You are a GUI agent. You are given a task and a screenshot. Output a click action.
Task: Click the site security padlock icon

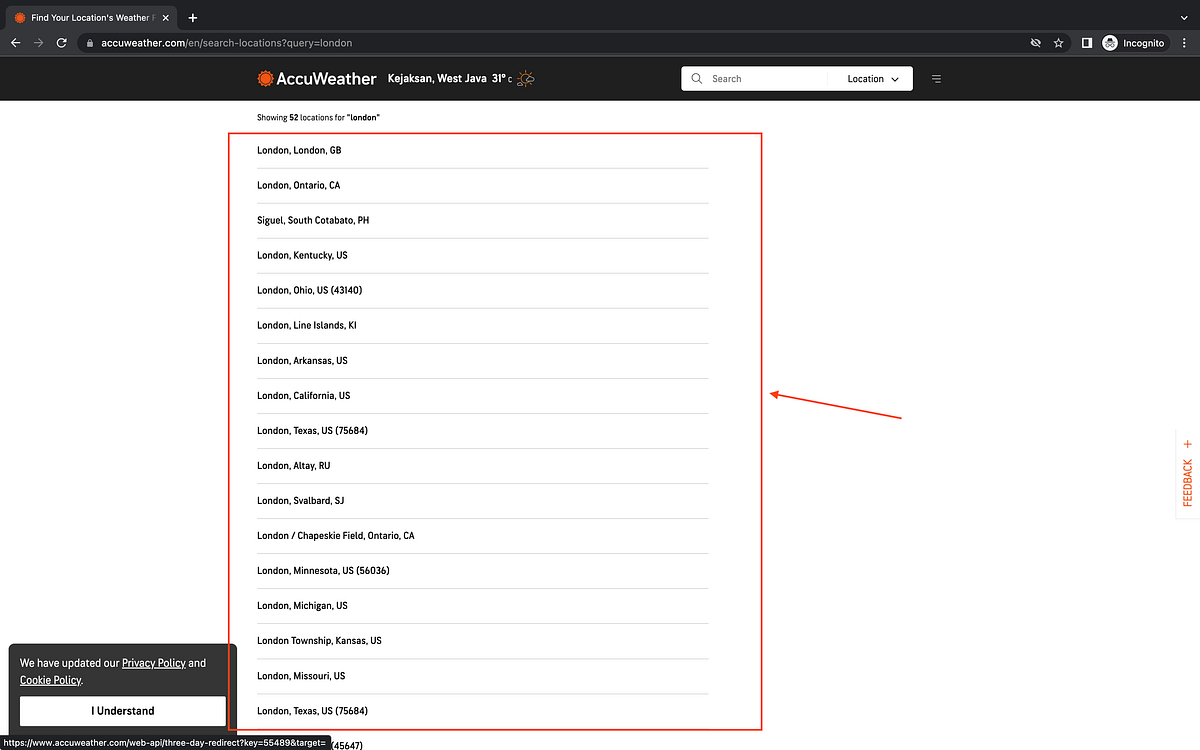click(x=89, y=43)
